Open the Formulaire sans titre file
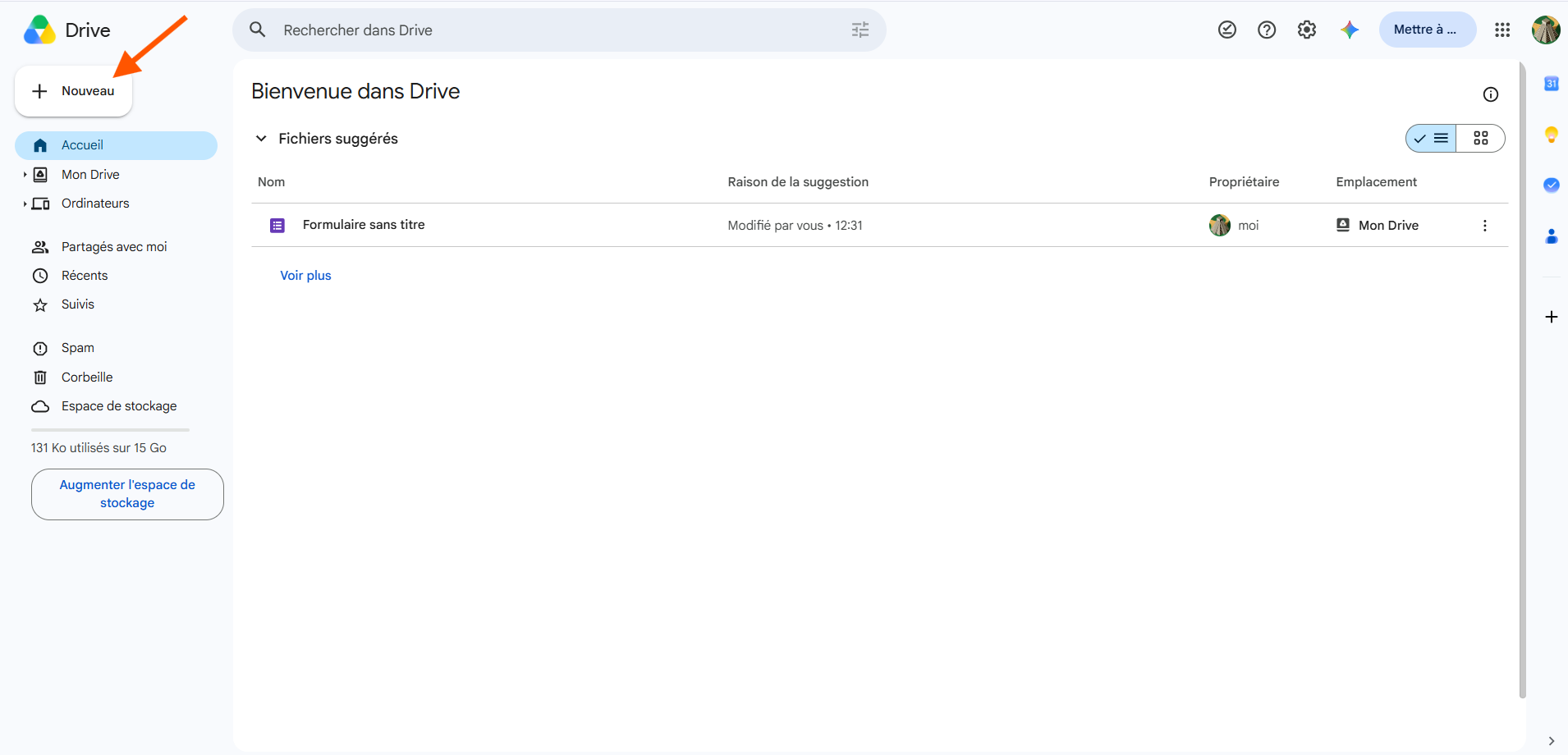The height and width of the screenshot is (755, 1568). [364, 225]
